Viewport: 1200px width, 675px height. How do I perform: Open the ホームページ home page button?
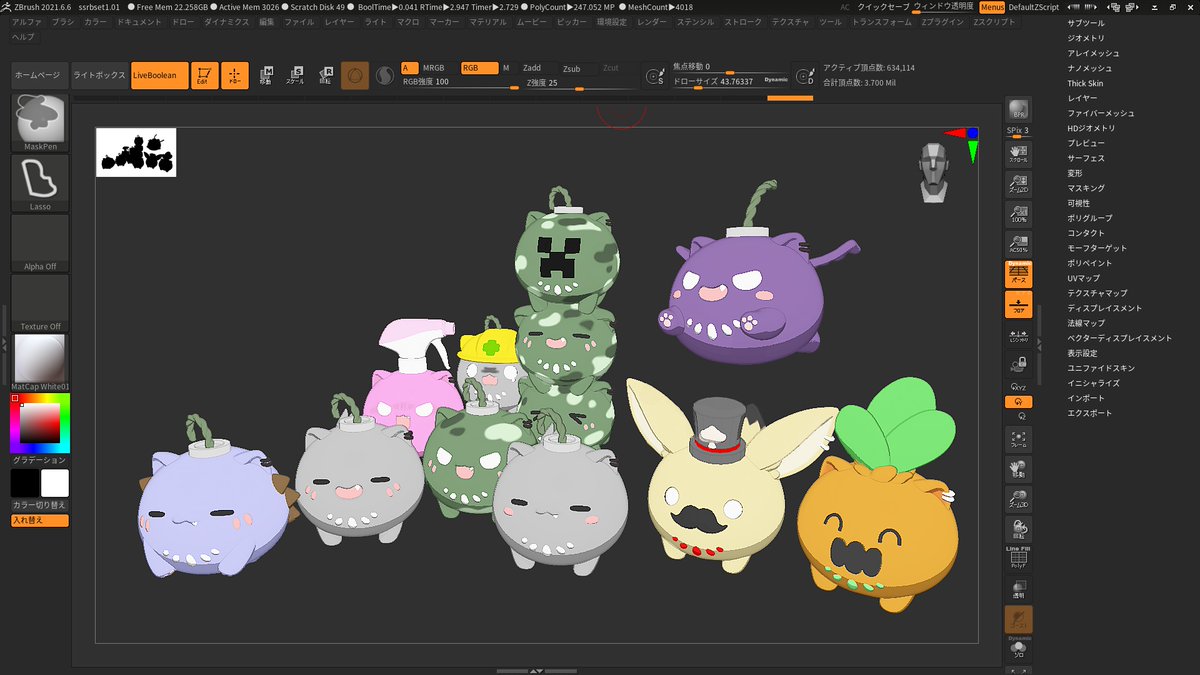[40, 75]
